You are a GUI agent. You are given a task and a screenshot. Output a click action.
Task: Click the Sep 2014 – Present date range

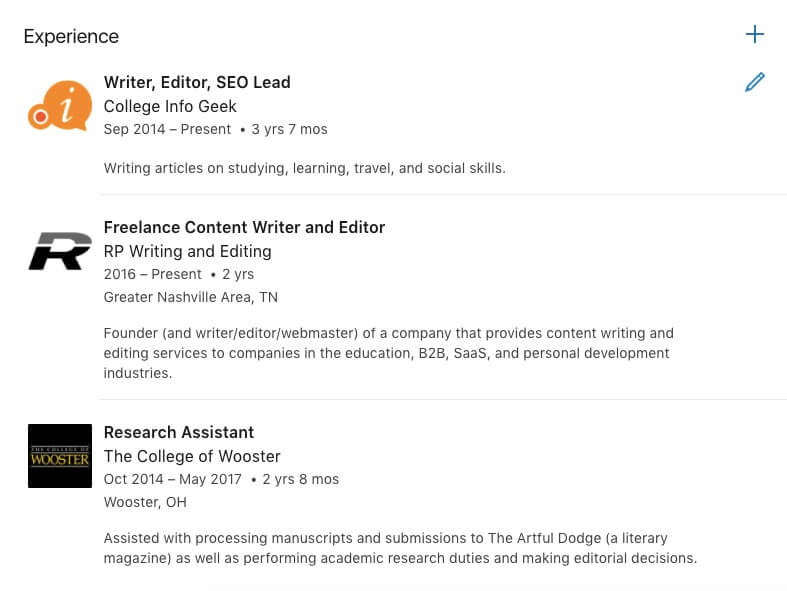coord(167,130)
